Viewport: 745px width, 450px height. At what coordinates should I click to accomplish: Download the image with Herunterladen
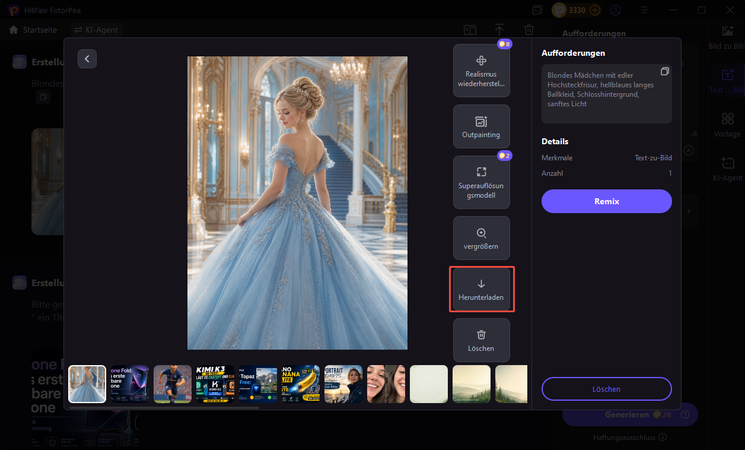[481, 289]
